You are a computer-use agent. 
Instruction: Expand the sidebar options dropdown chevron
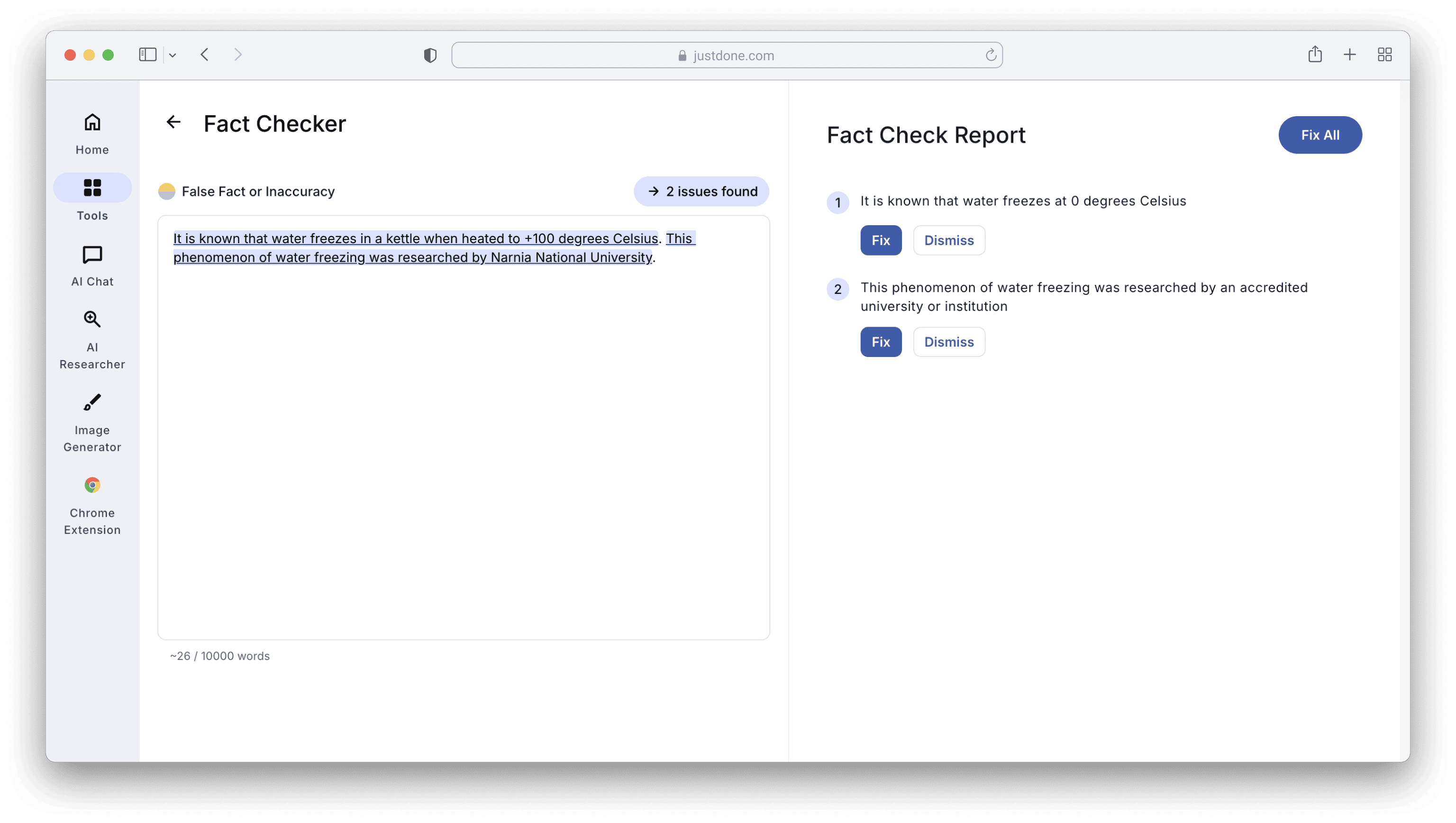pos(173,55)
